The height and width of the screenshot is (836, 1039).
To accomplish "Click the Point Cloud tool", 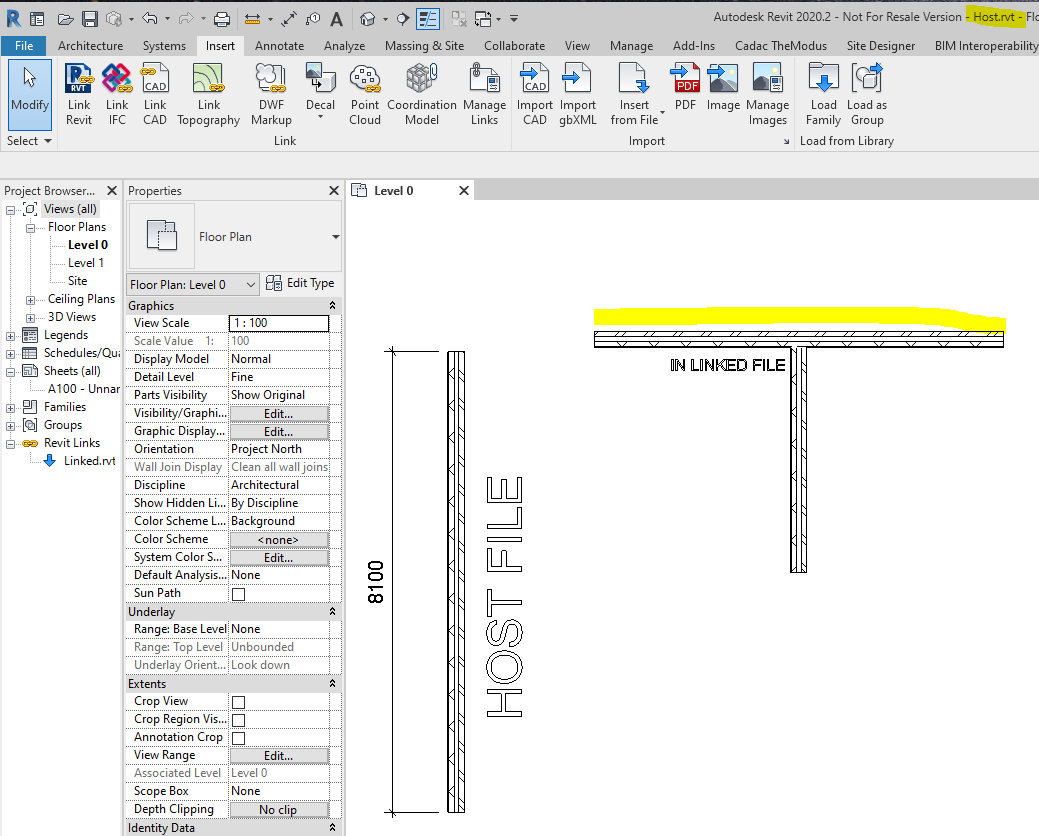I will pyautogui.click(x=365, y=94).
